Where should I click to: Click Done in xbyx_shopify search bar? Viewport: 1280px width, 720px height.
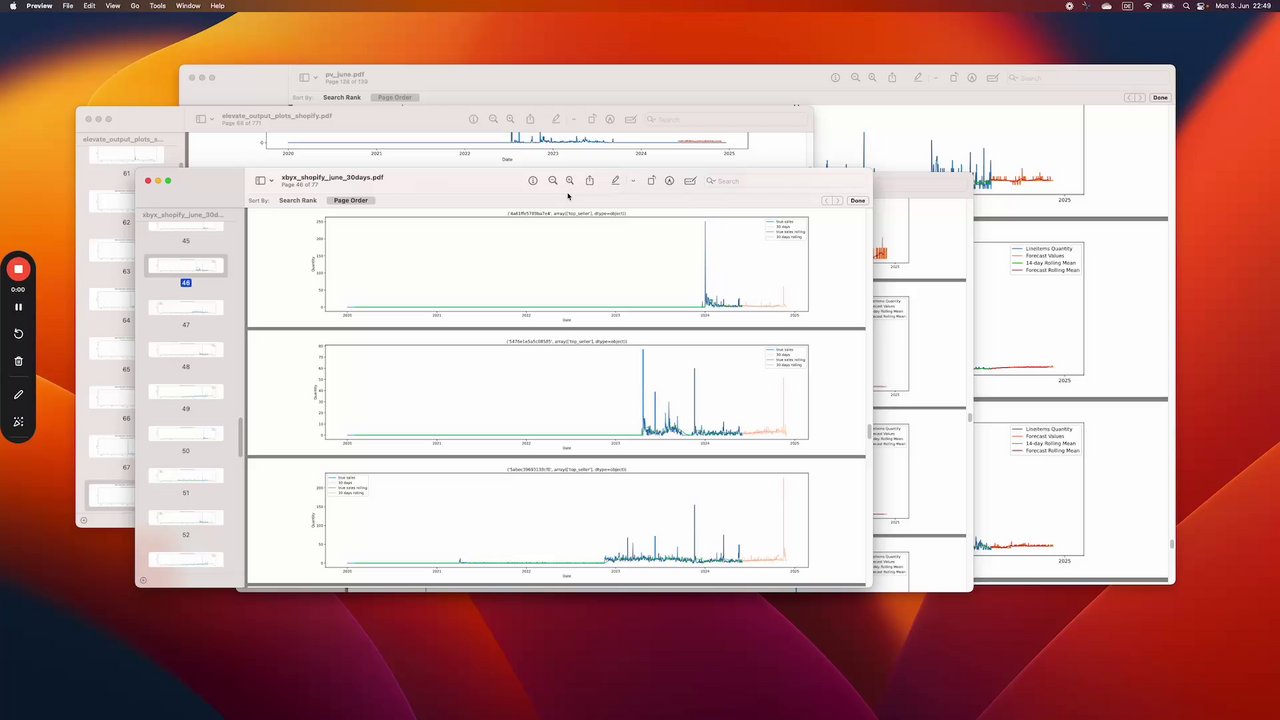coord(857,201)
